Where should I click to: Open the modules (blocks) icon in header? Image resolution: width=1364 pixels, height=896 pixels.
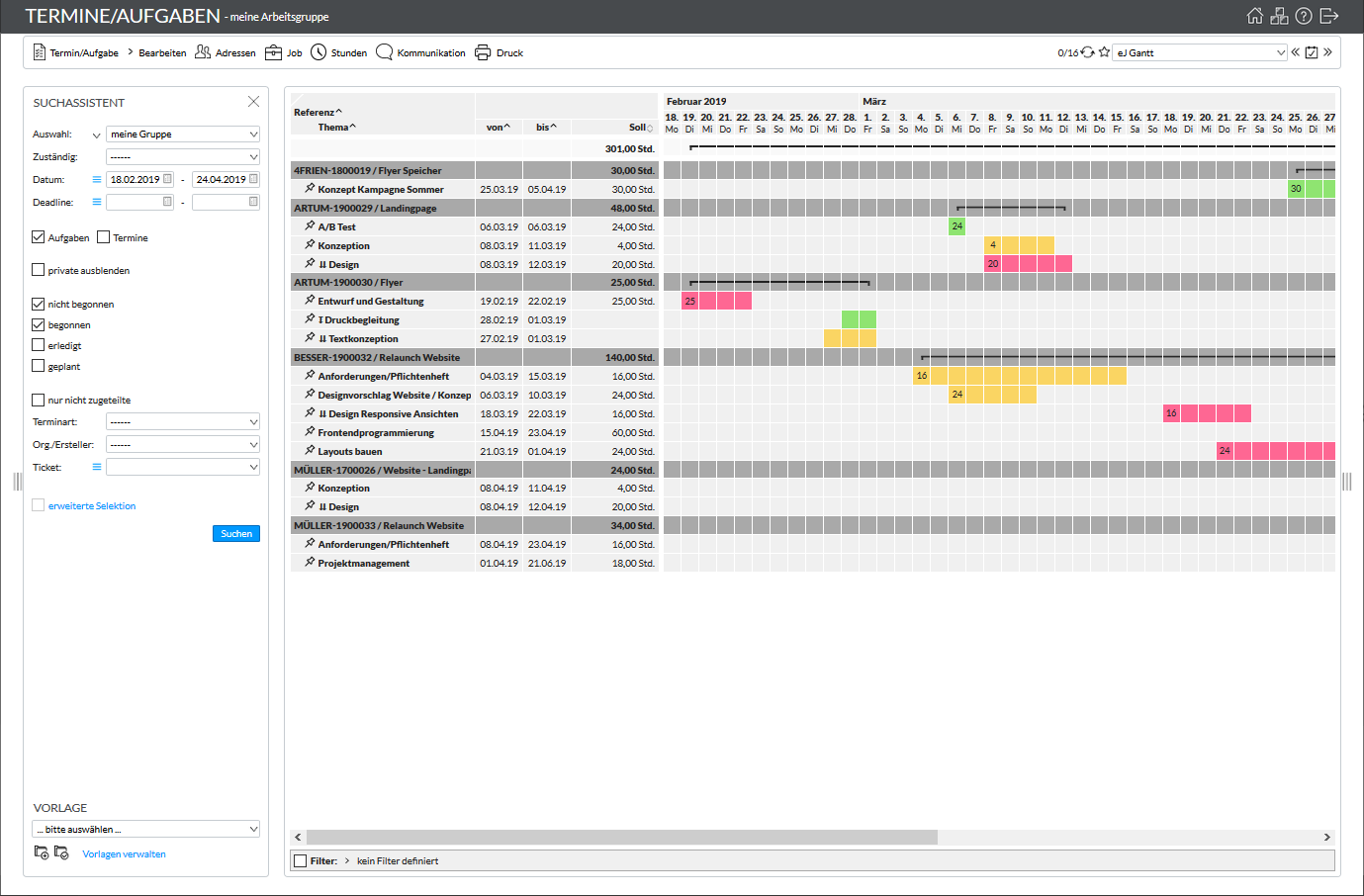(1279, 16)
